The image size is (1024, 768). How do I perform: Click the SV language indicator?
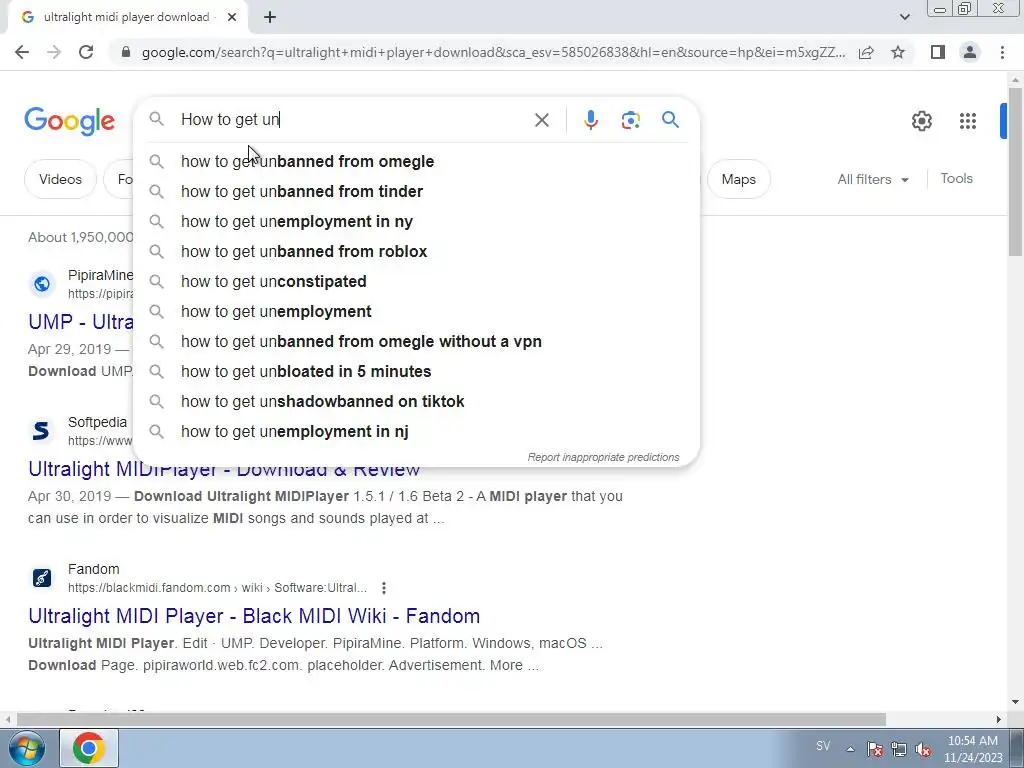[823, 746]
